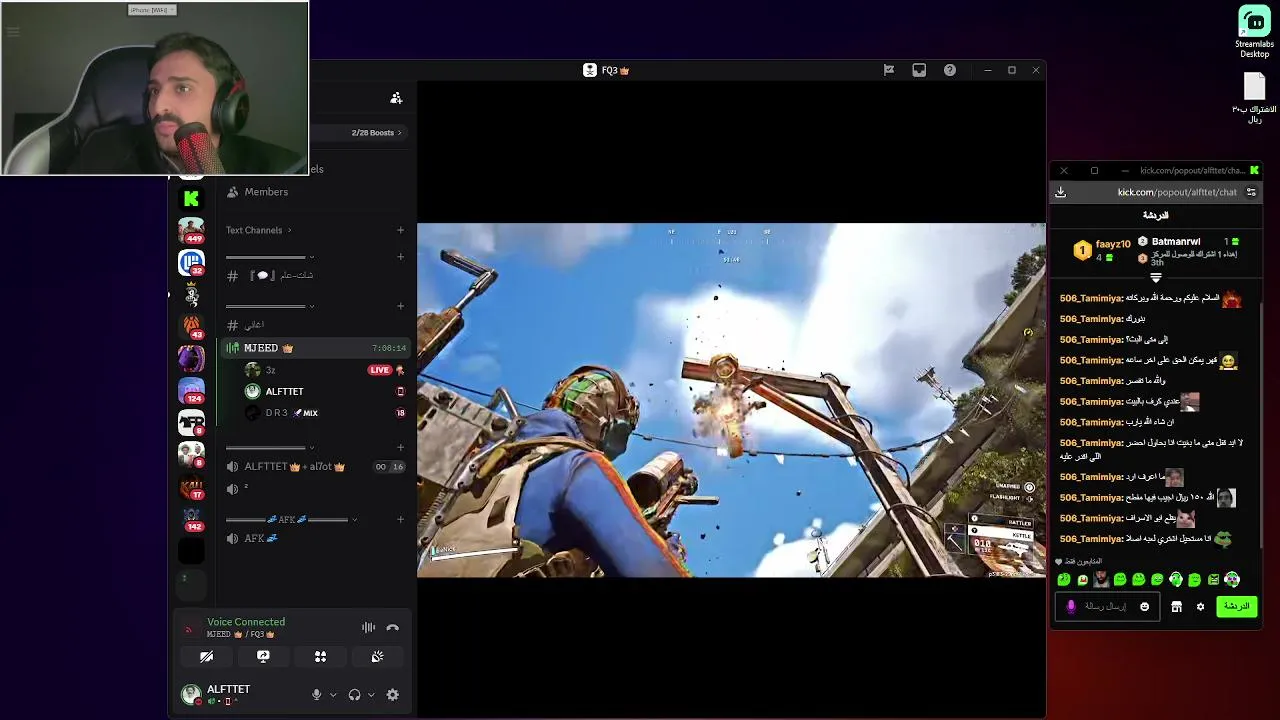Image resolution: width=1280 pixels, height=720 pixels.
Task: Click the kick.com/popout/alfttet/chat address bar
Action: tap(1177, 192)
